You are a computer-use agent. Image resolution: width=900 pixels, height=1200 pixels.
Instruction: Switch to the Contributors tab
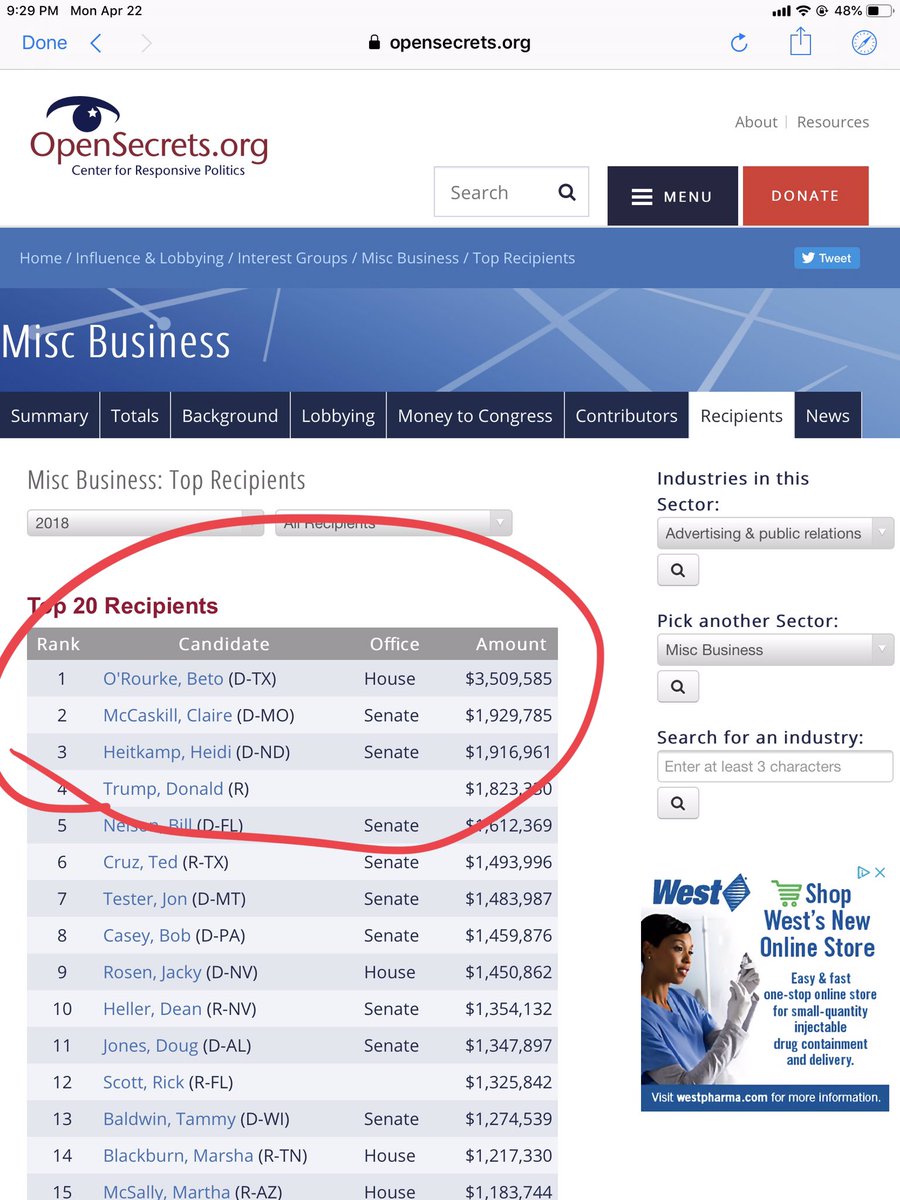pyautogui.click(x=626, y=416)
